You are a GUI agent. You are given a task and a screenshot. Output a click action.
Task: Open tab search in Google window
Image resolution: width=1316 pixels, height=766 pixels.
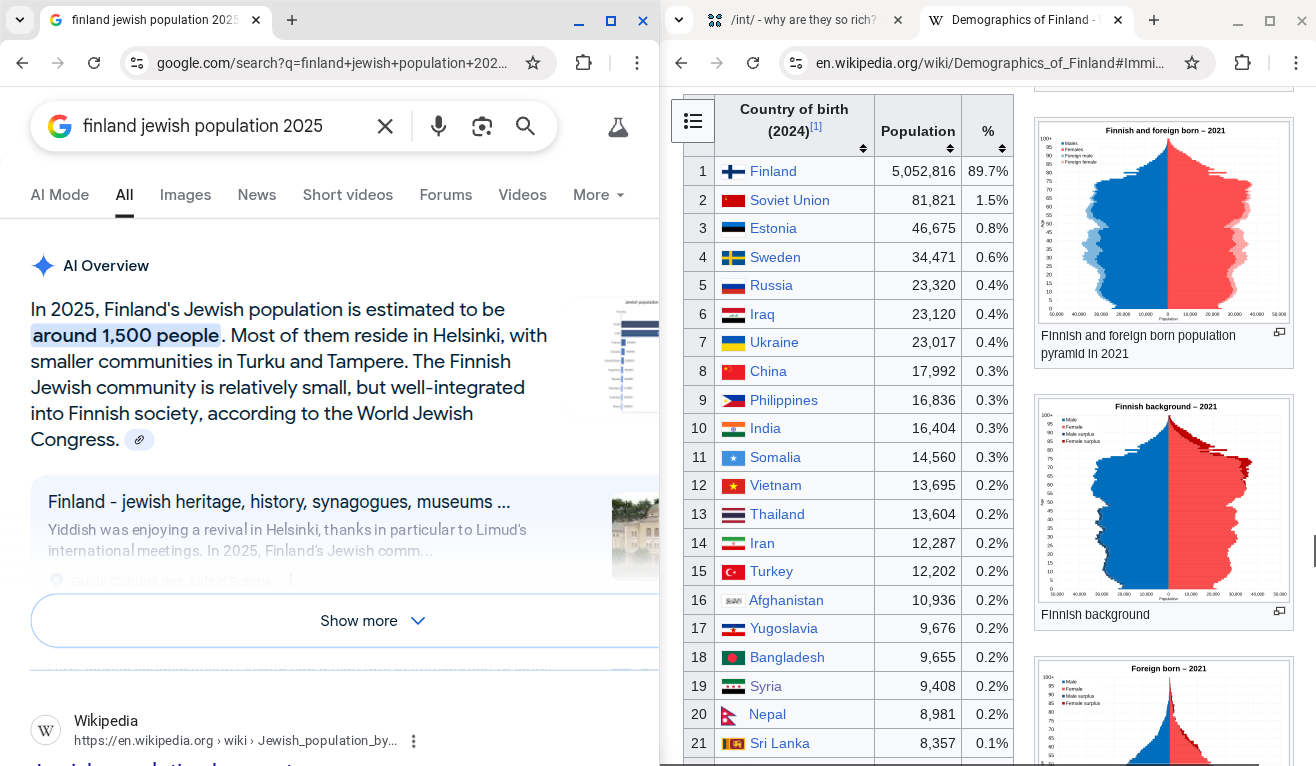20,20
